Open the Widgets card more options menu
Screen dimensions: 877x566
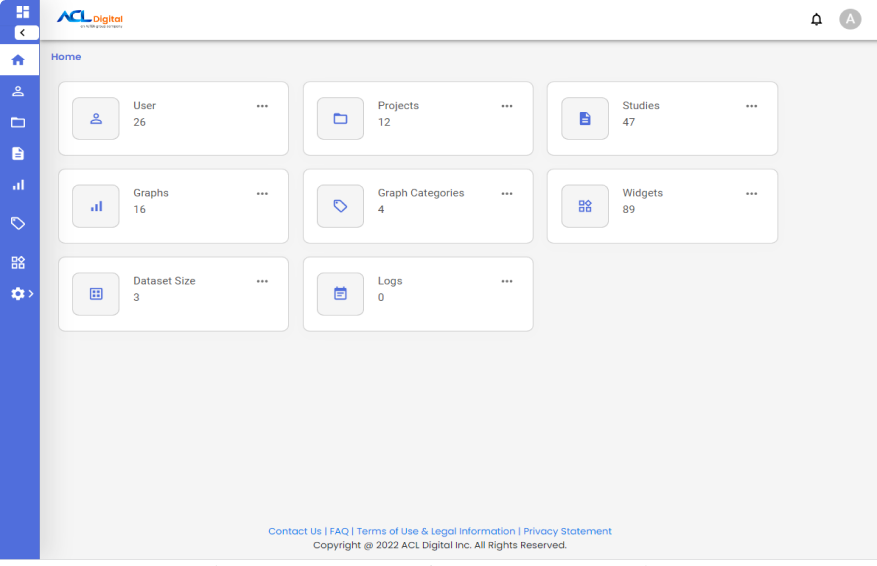pos(752,194)
